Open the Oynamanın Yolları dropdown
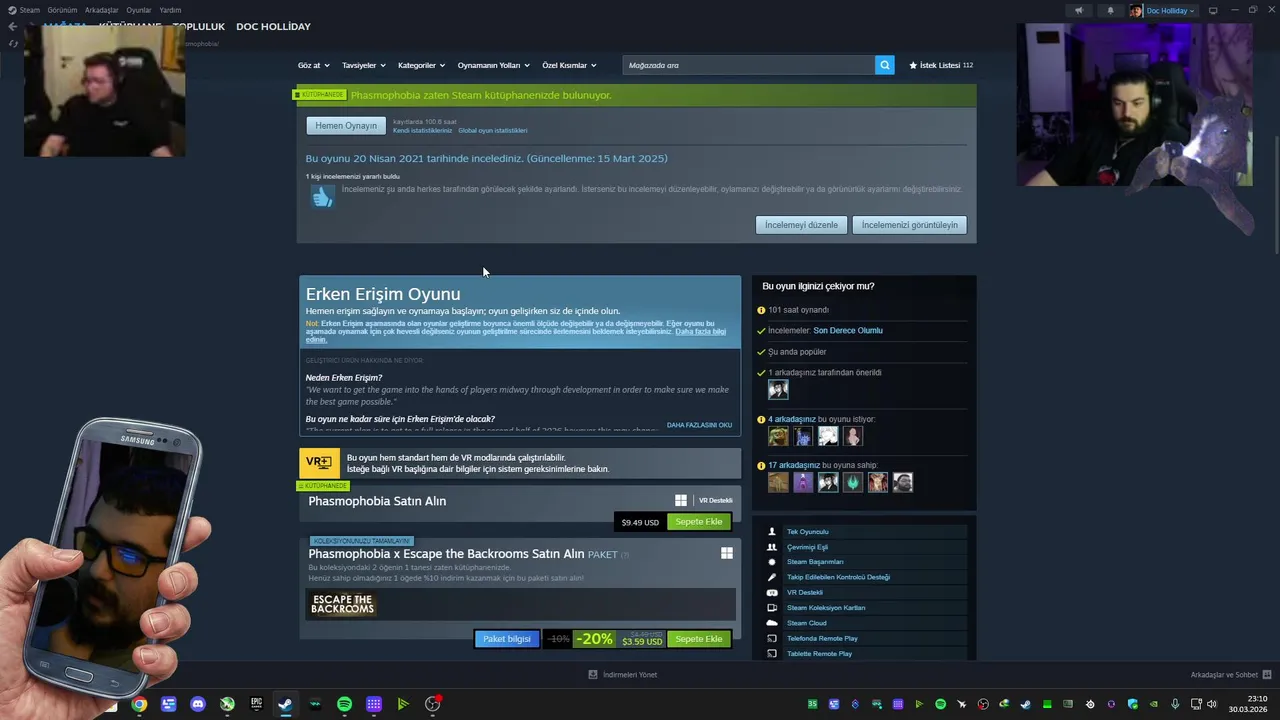Image resolution: width=1280 pixels, height=720 pixels. coord(493,65)
